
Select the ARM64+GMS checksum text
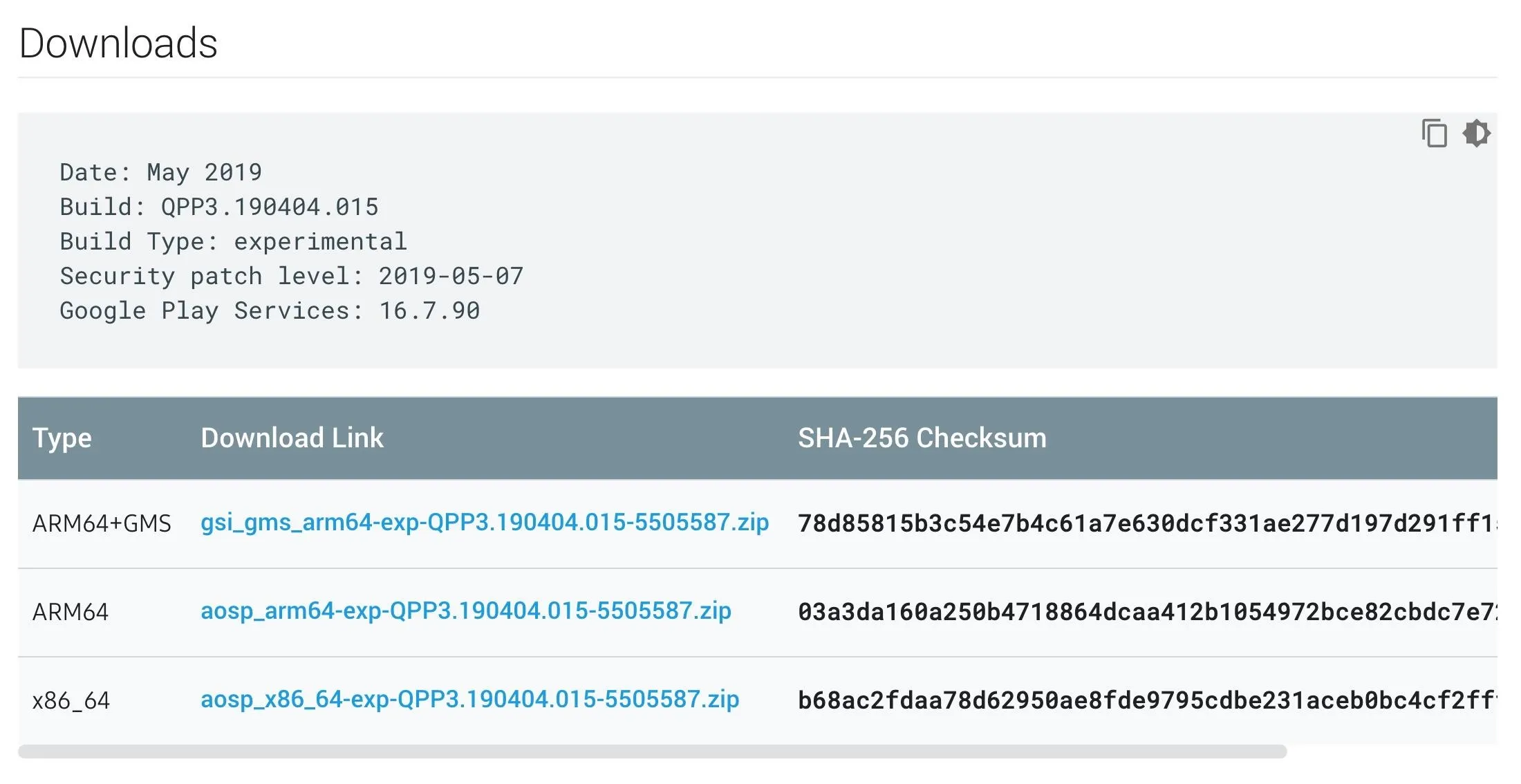[1148, 524]
